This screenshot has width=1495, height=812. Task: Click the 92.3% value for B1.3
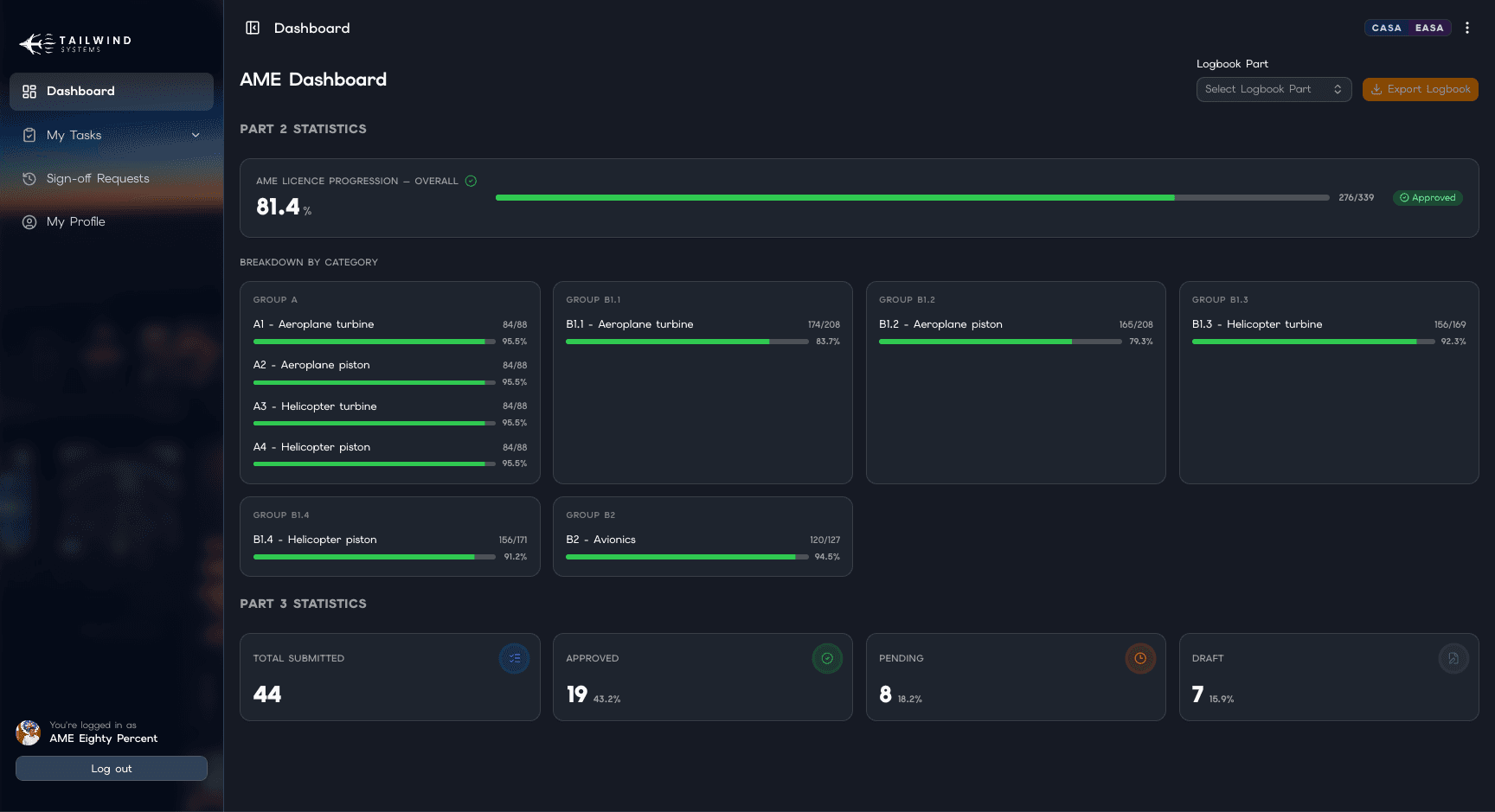point(1453,342)
